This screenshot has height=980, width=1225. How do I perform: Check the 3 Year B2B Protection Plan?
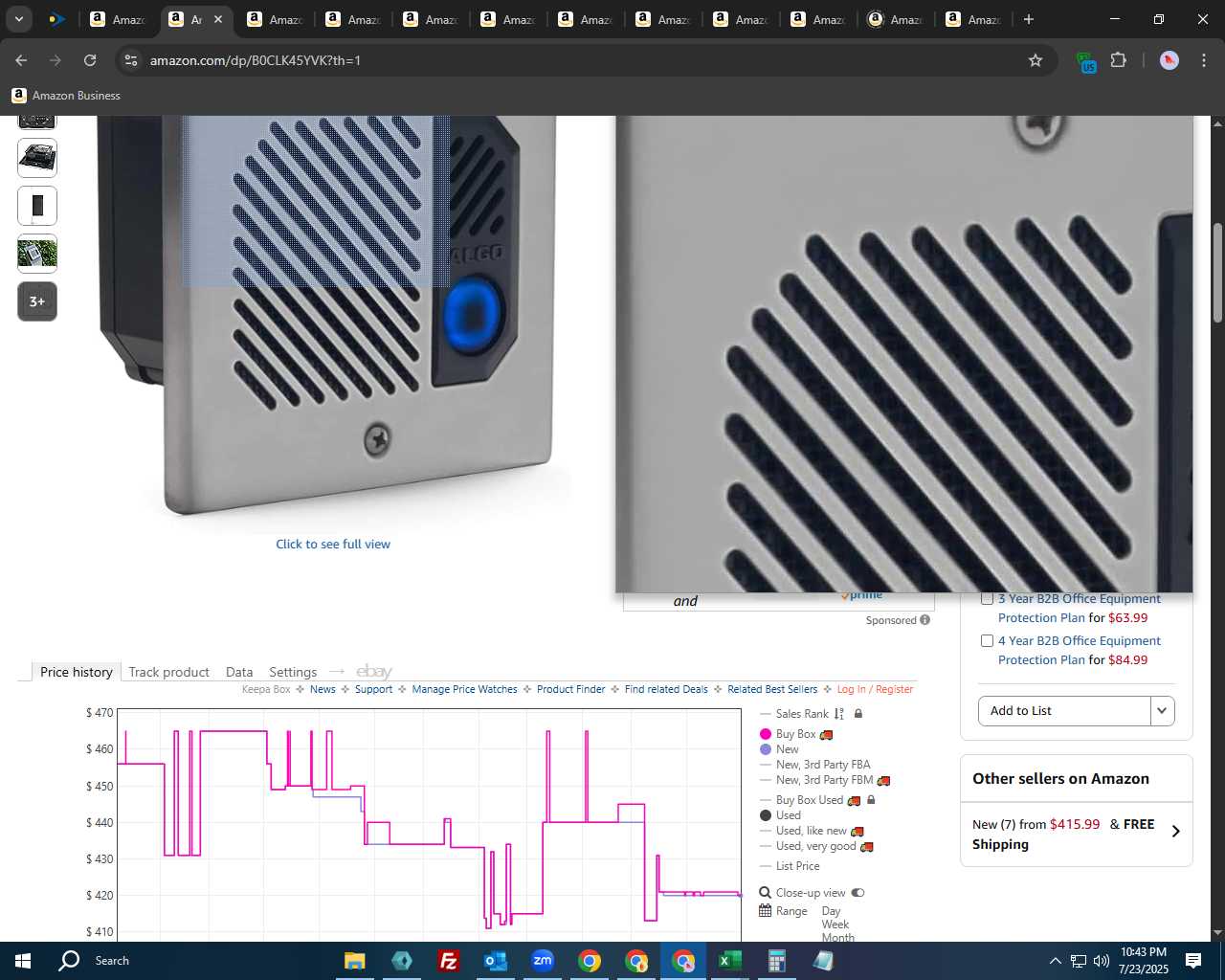click(x=987, y=599)
